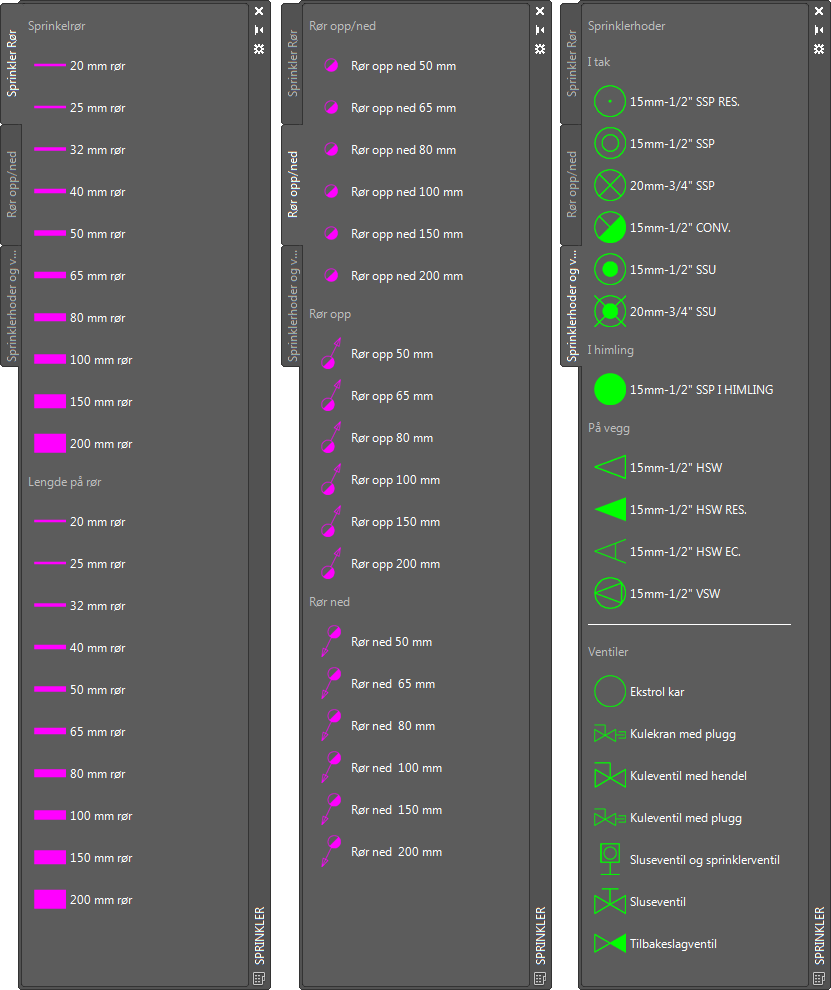Select 150 mm rør swatch under Sprinkelrør
This screenshot has height=990, width=831.
[50, 402]
